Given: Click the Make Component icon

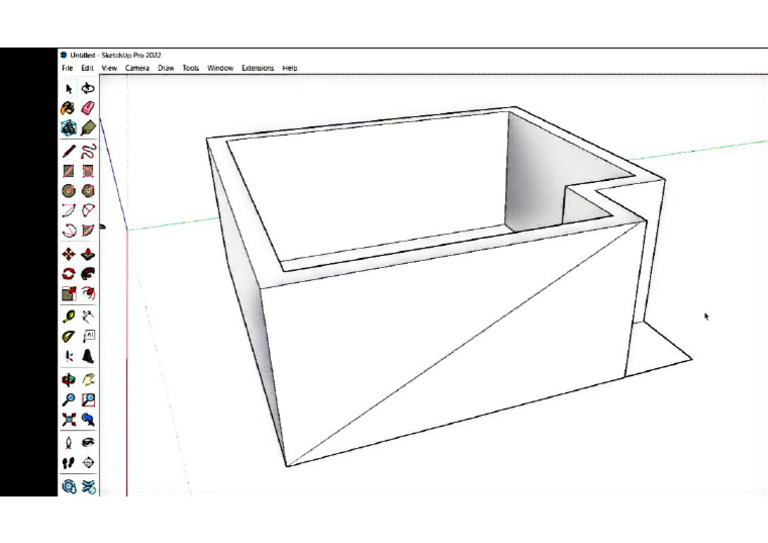Looking at the screenshot, I should coord(69,128).
